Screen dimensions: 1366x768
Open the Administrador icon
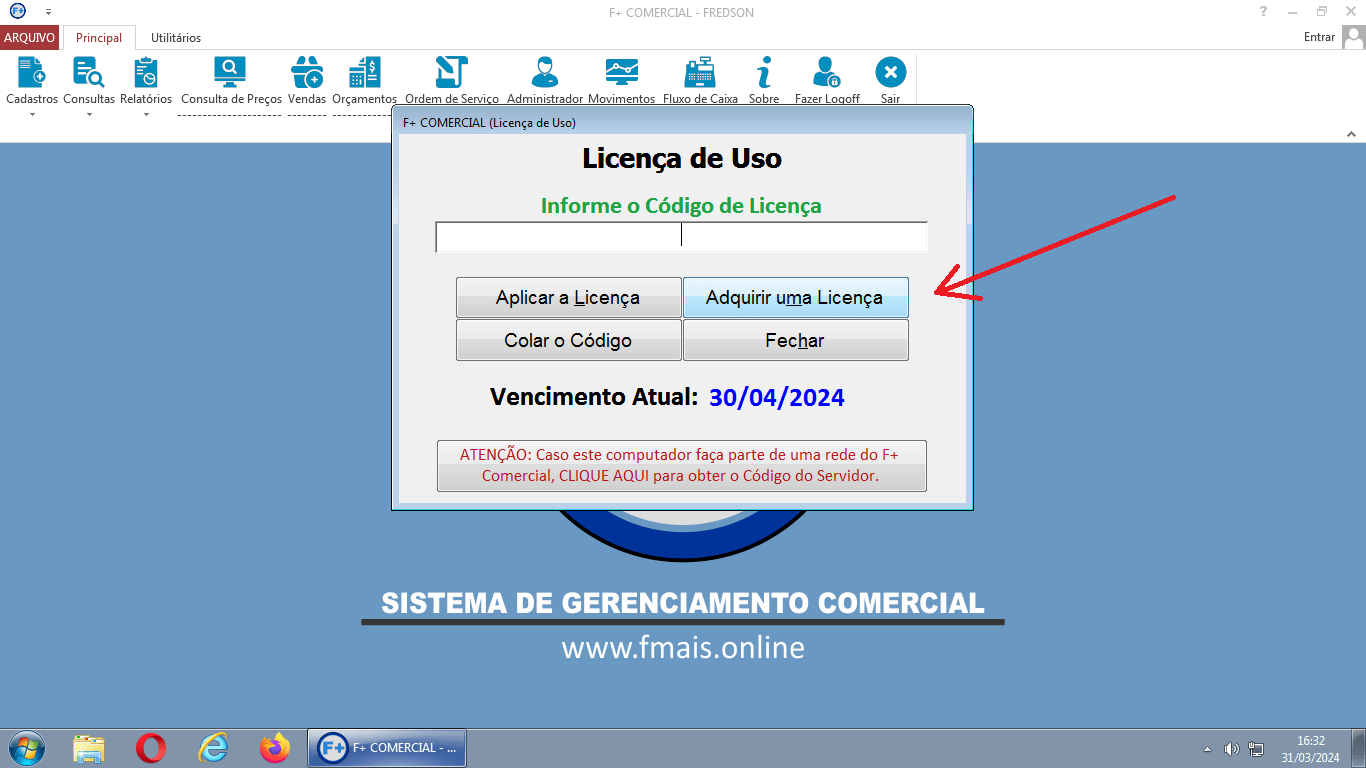pos(545,73)
